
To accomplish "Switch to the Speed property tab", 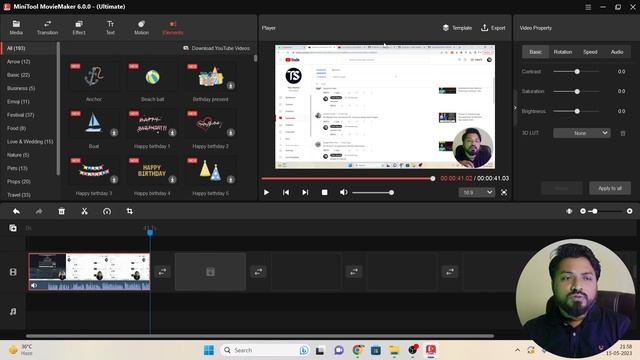I will [590, 52].
